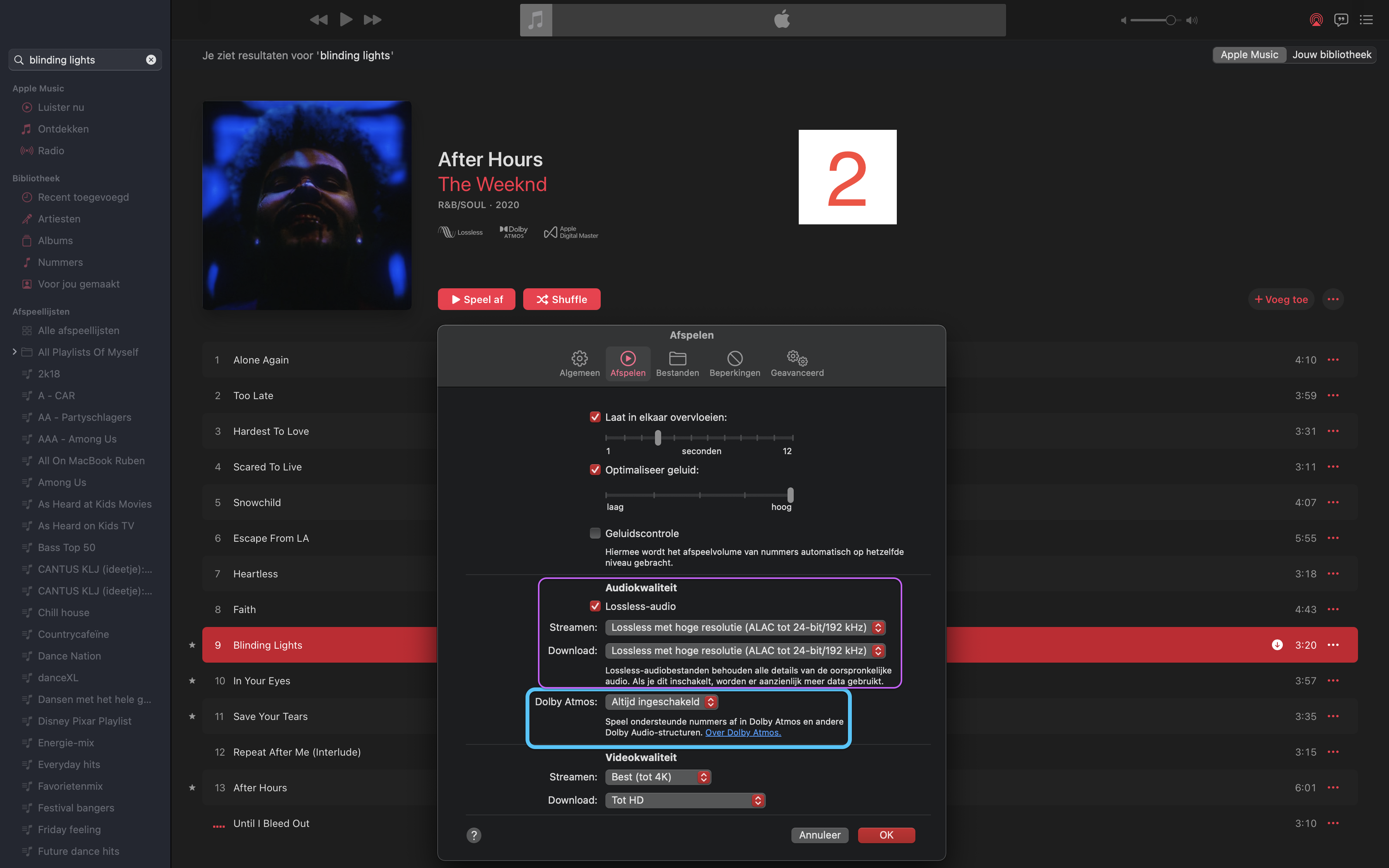Viewport: 1389px width, 868px height.
Task: Open the help question mark button
Action: coord(474,835)
